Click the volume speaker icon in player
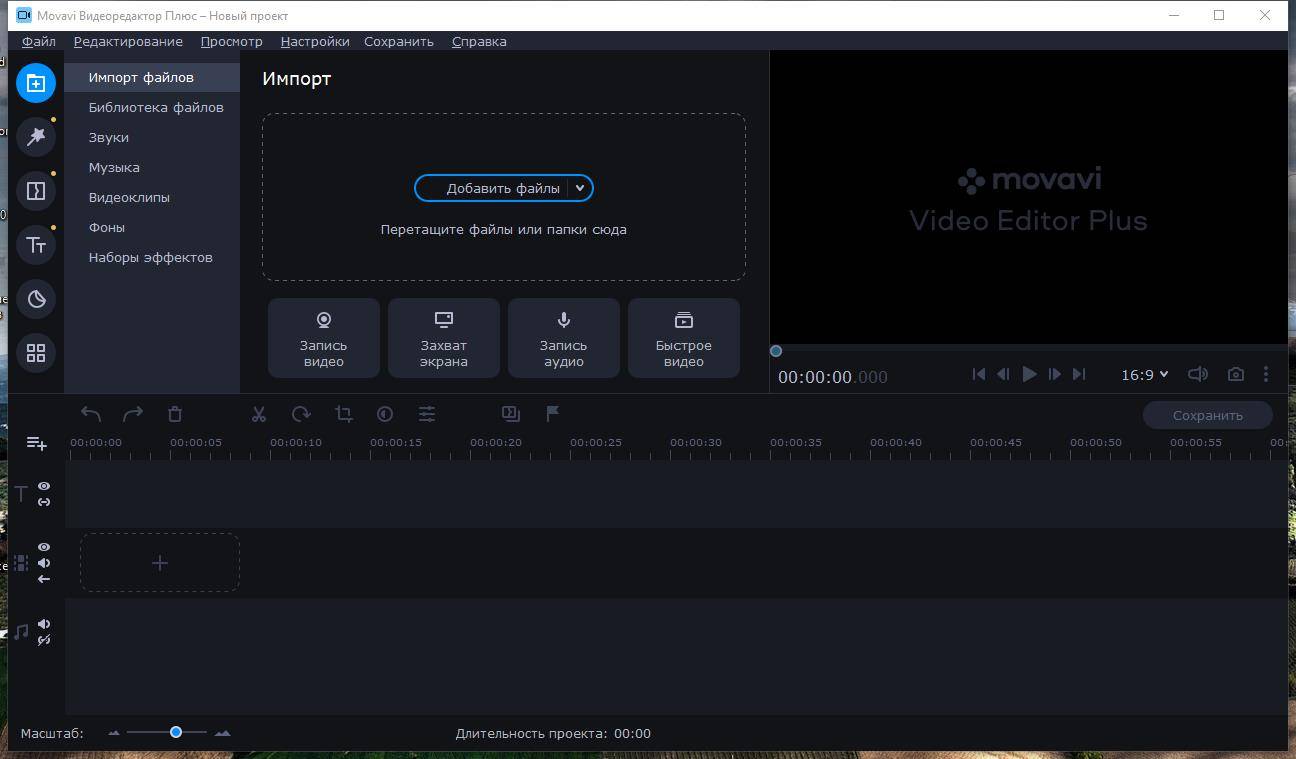Viewport: 1296px width, 759px height. [1198, 374]
